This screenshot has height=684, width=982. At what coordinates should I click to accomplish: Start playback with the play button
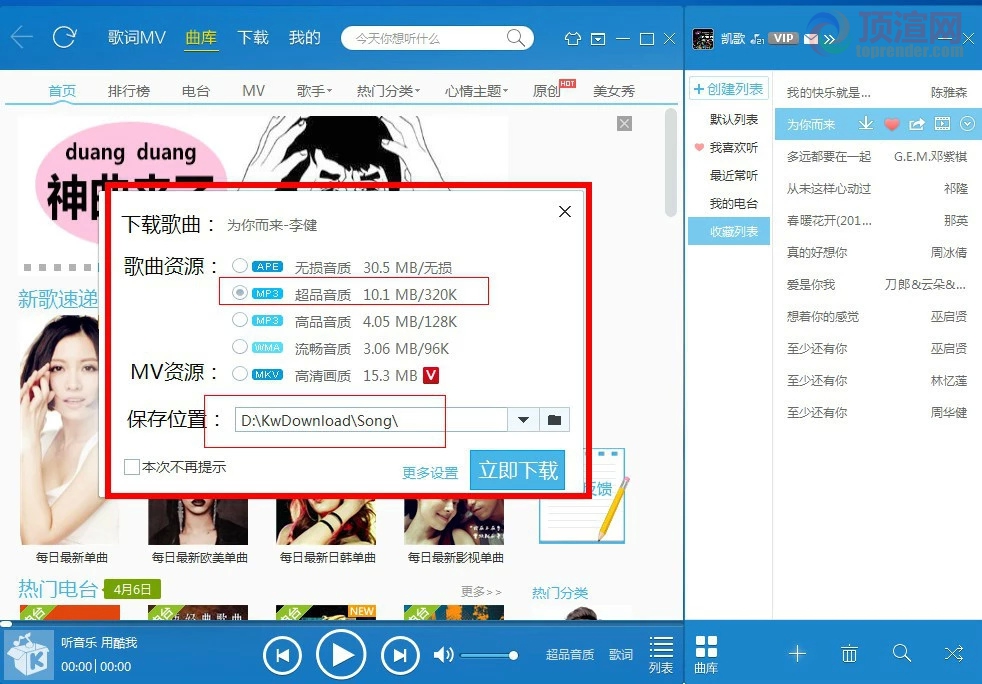point(341,655)
